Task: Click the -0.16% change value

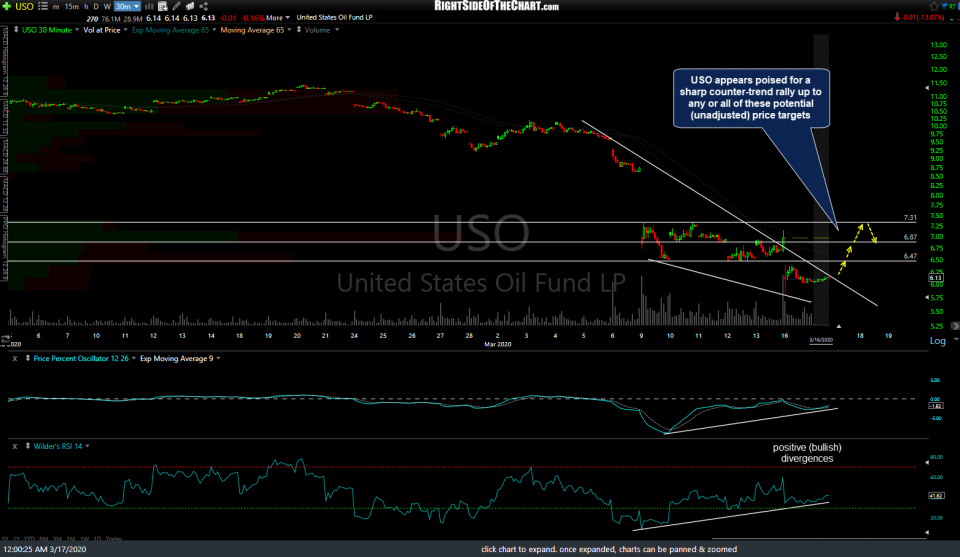Action: tap(252, 18)
